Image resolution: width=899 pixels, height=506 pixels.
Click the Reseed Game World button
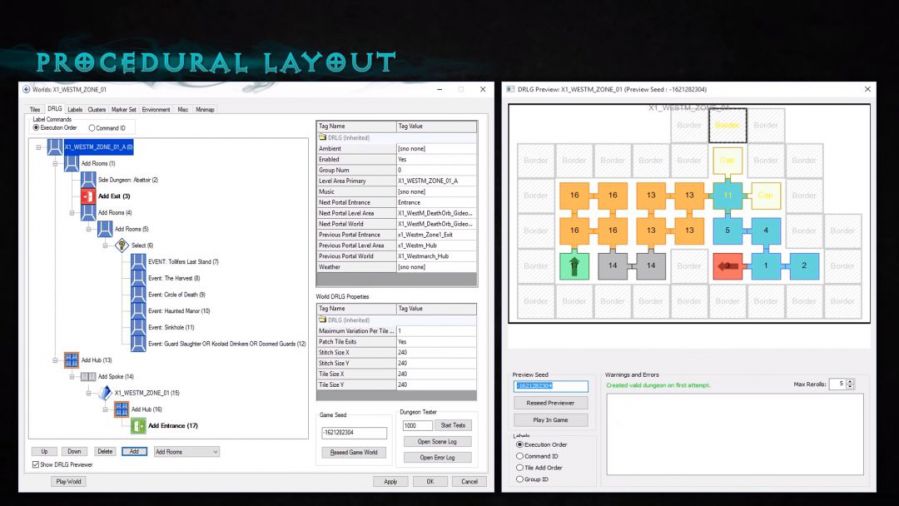pyautogui.click(x=354, y=452)
